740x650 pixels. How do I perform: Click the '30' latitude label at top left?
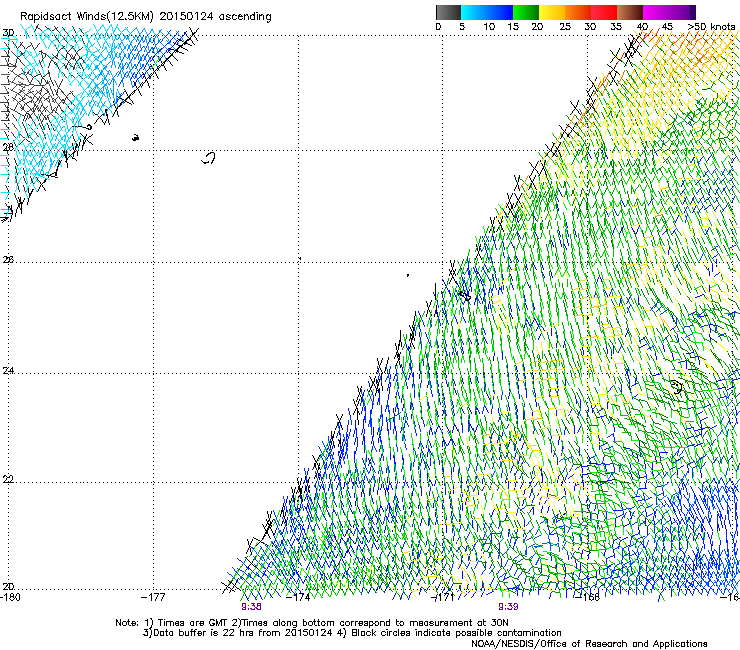tap(8, 33)
